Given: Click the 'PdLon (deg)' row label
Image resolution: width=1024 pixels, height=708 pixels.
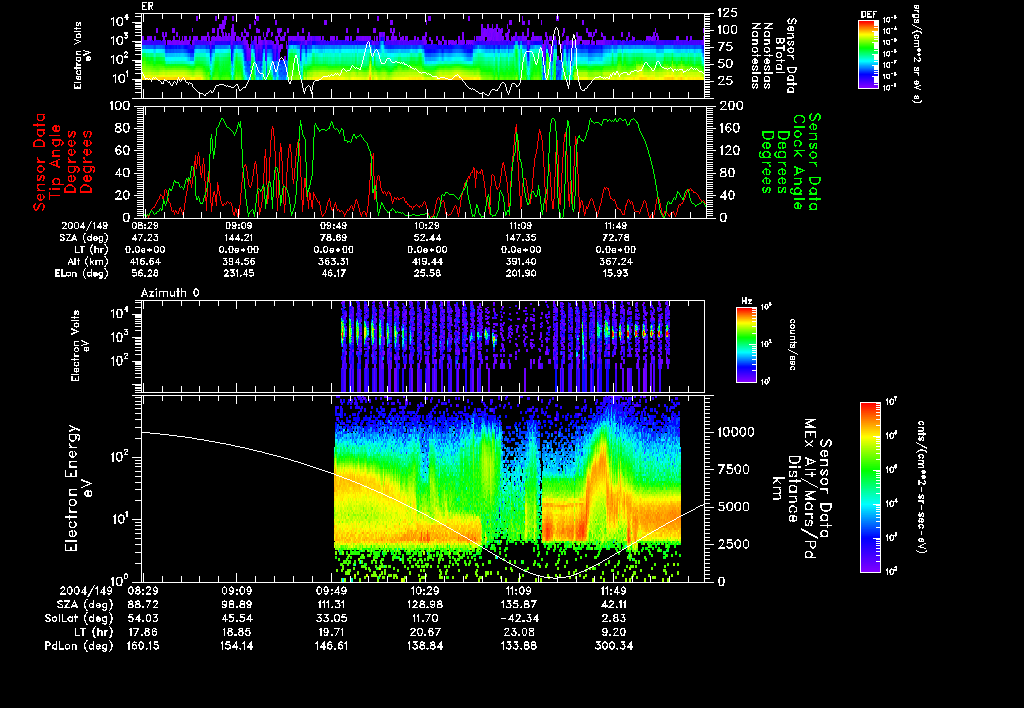Looking at the screenshot, I should [x=78, y=645].
